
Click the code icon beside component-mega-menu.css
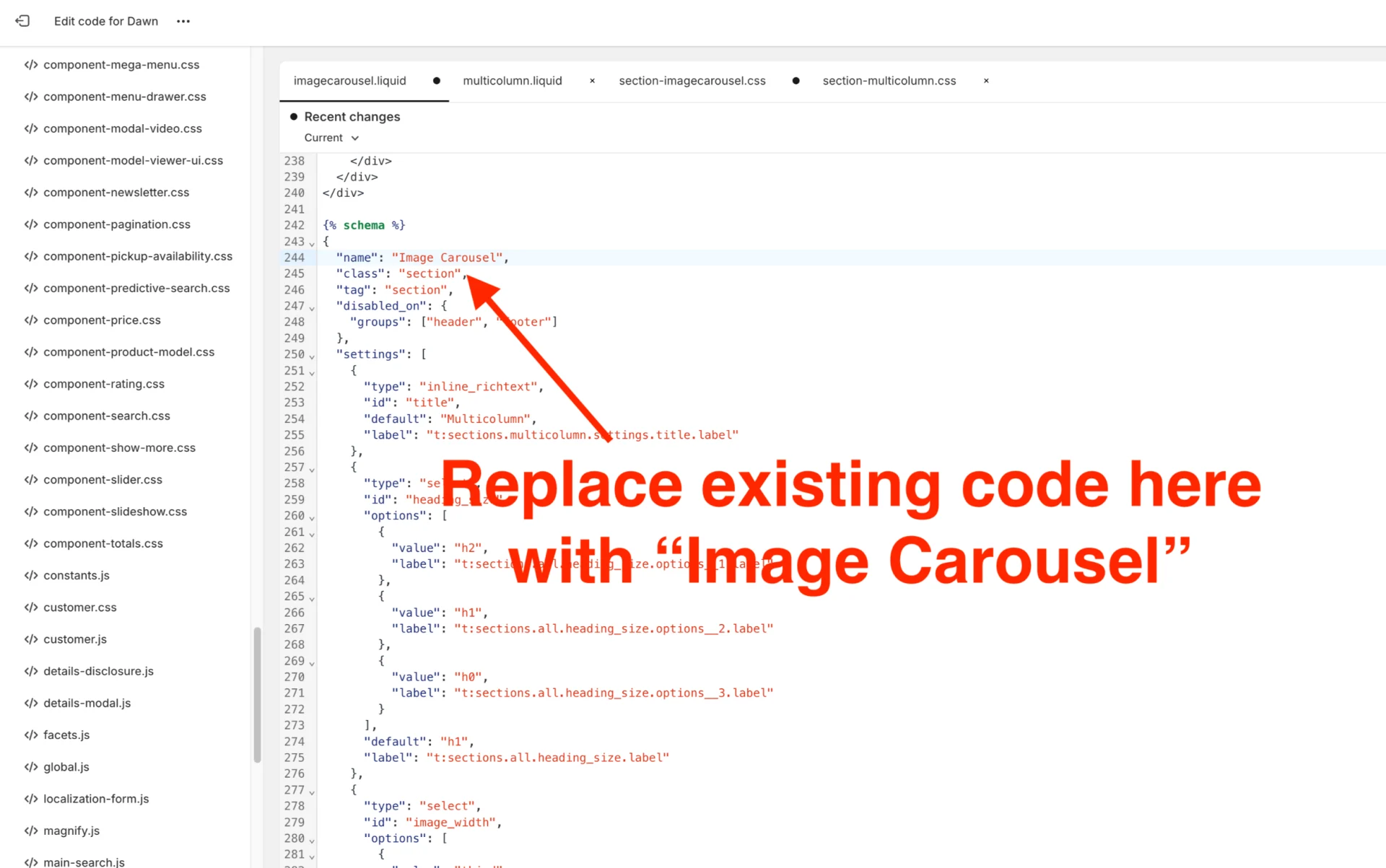point(31,64)
